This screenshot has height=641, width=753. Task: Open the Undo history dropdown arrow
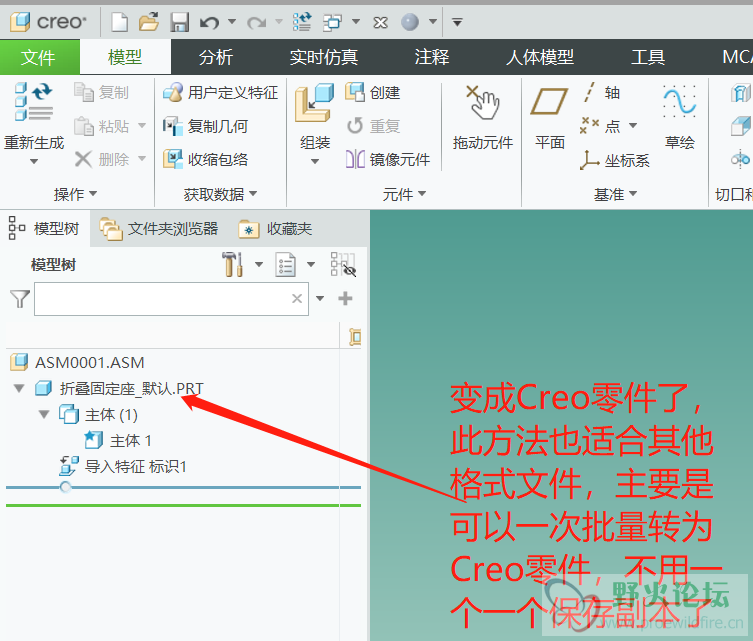[x=232, y=22]
